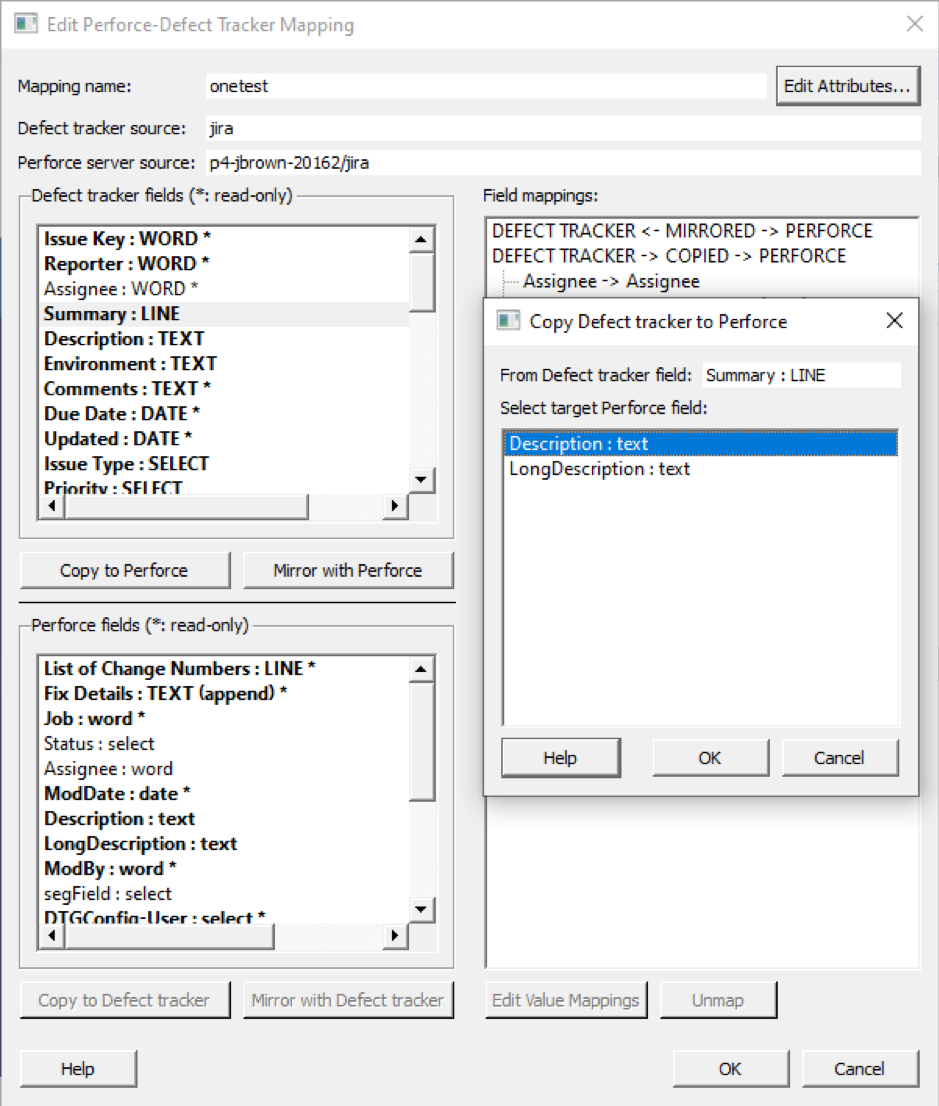Viewport: 939px width, 1106px height.
Task: Cancel the Copy Defect tracker to Perforce dialog
Action: pos(839,758)
